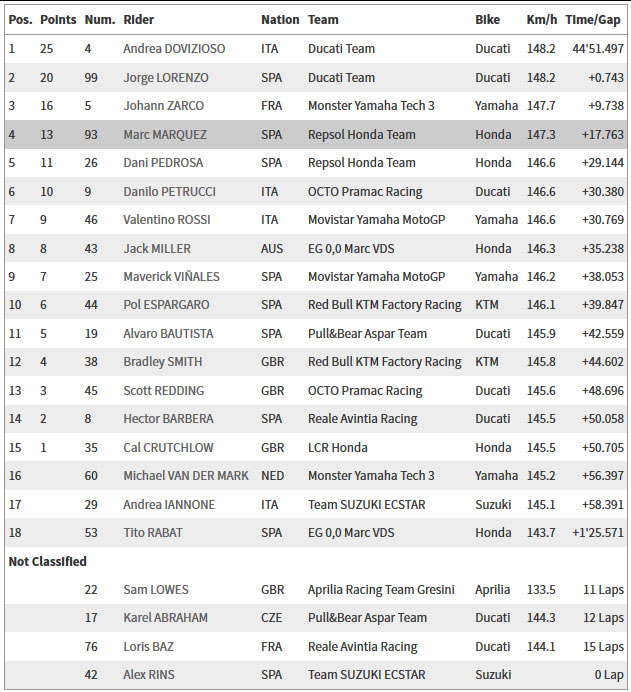Viewport: 631px width, 692px height.
Task: Click the highlighted Marc MARQUEZ row
Action: coord(316,135)
